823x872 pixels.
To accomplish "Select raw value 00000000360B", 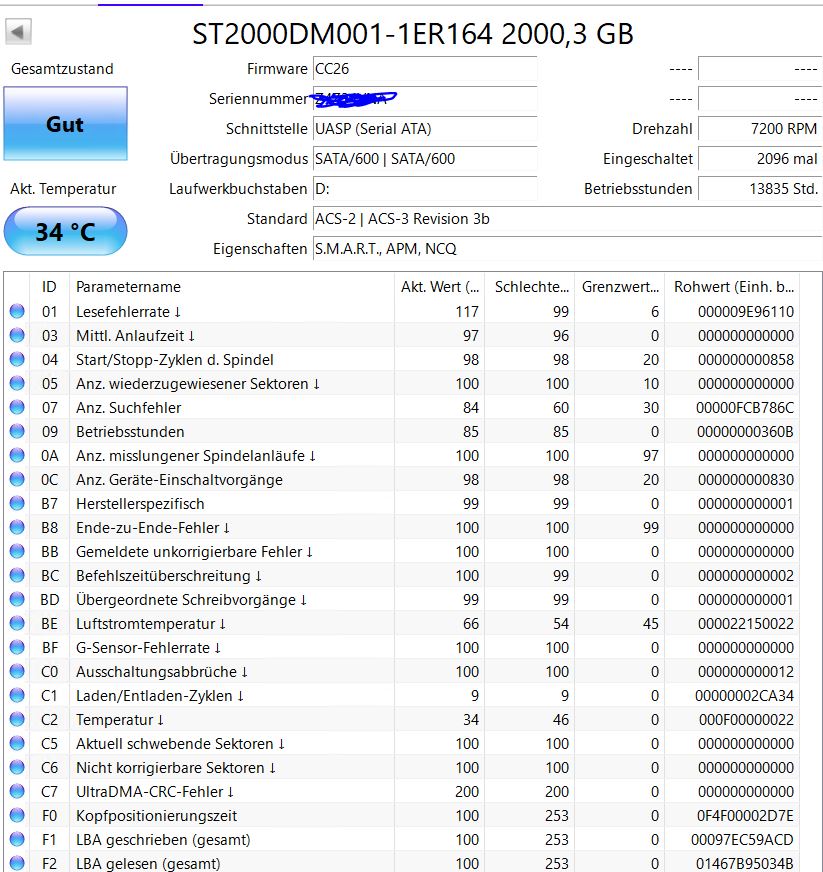I will [746, 432].
